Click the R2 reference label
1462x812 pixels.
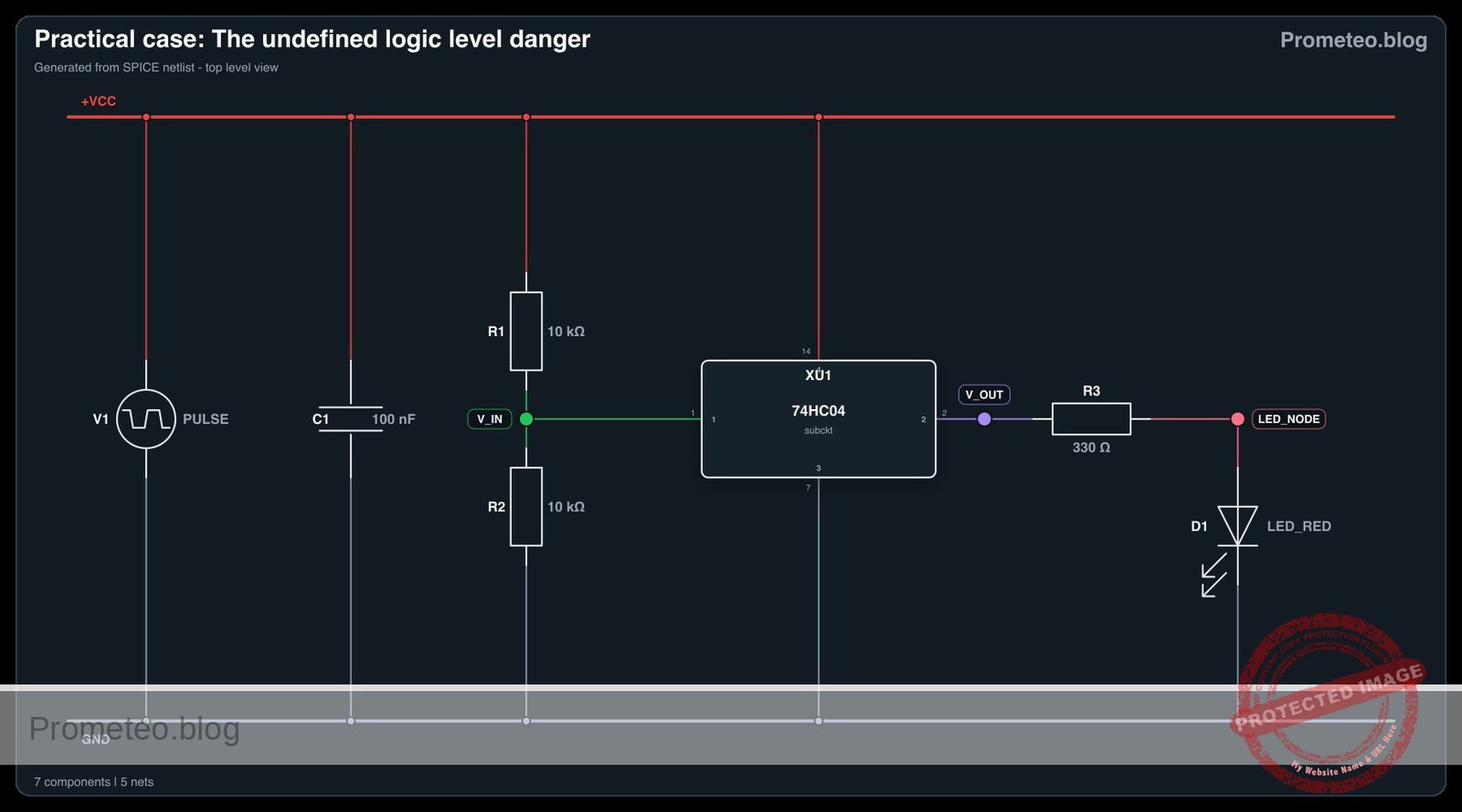[x=496, y=507]
